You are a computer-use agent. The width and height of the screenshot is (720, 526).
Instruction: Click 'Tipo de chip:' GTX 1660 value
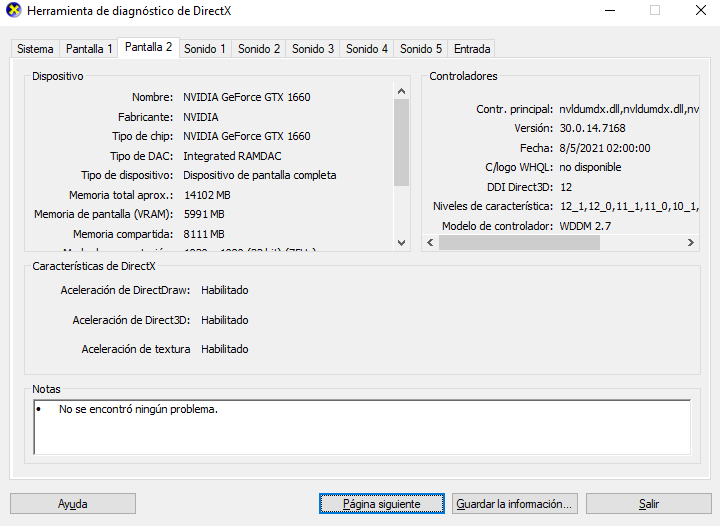tap(247, 136)
